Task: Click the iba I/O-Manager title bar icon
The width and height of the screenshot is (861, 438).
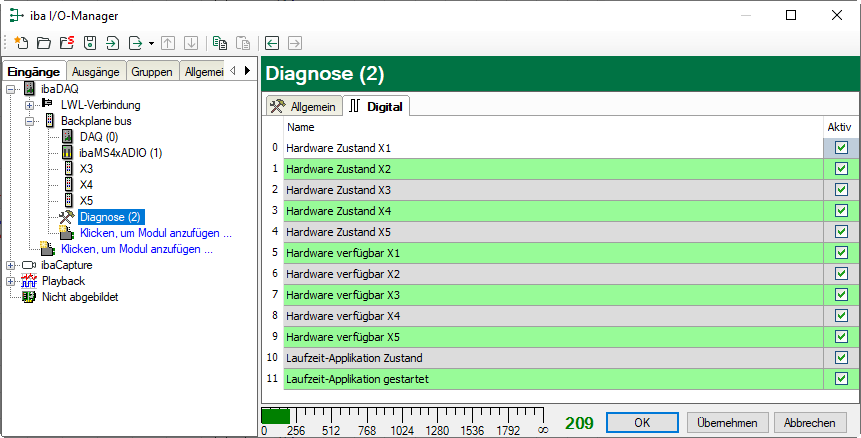Action: click(17, 15)
